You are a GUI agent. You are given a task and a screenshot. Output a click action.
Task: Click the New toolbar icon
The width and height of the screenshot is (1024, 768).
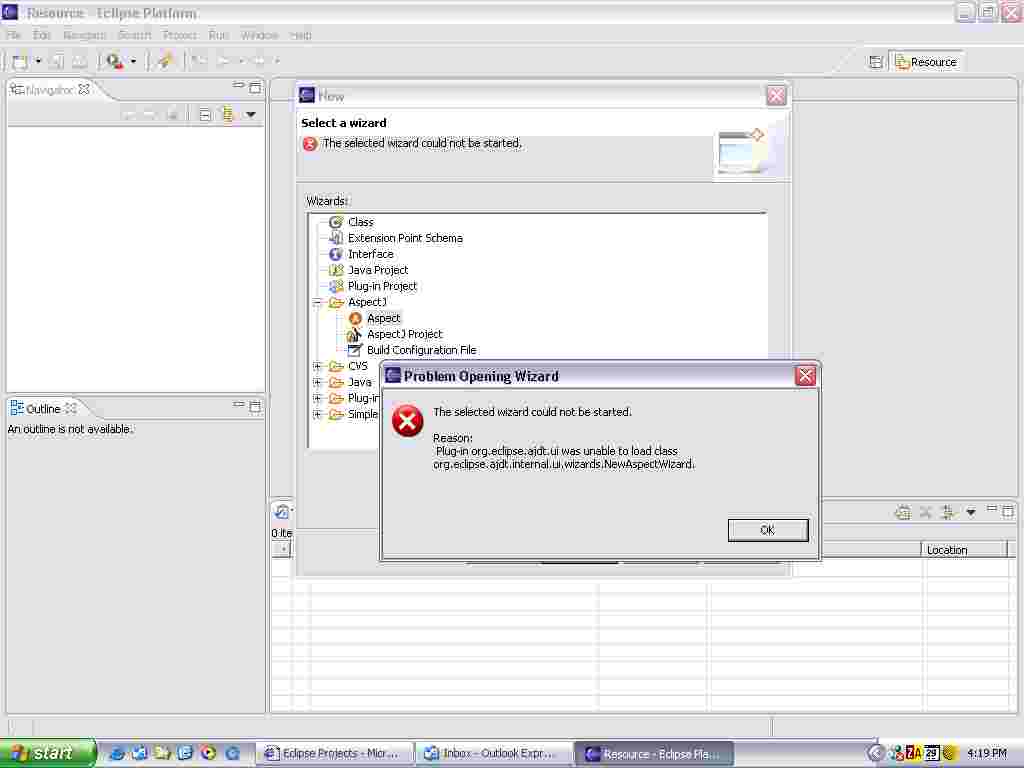coord(20,61)
